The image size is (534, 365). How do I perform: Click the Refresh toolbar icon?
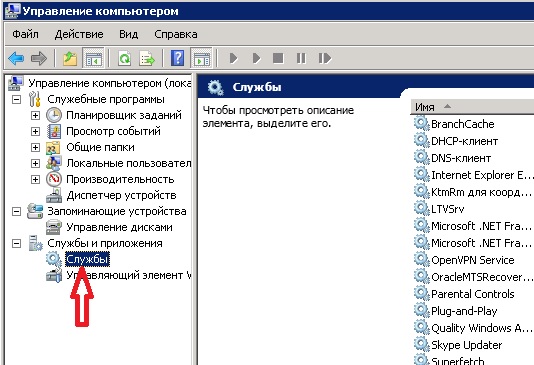coord(125,58)
